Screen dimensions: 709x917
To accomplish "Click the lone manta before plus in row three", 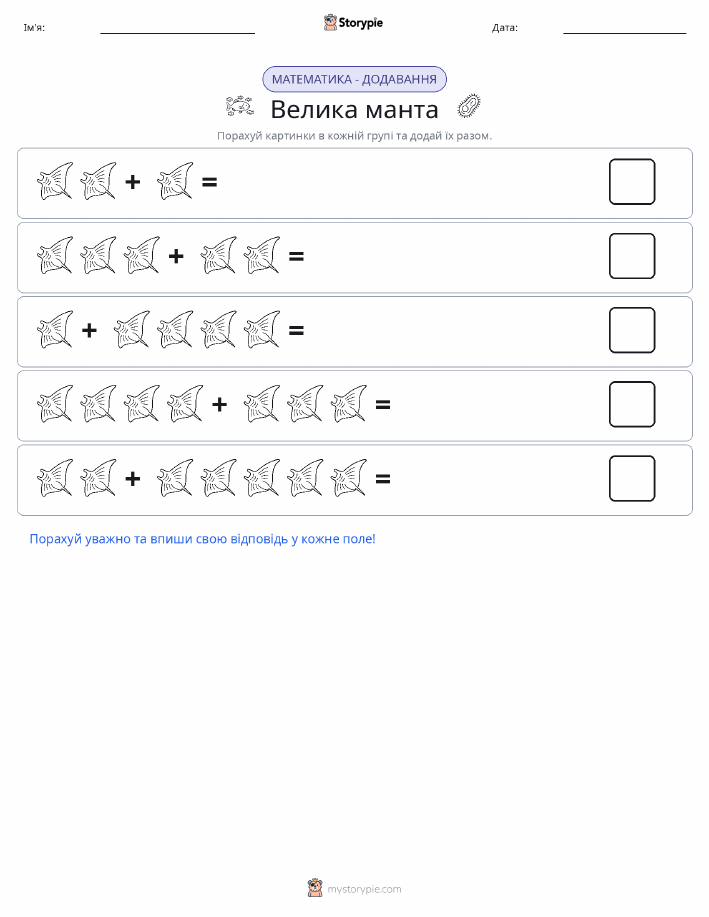I will (56, 330).
